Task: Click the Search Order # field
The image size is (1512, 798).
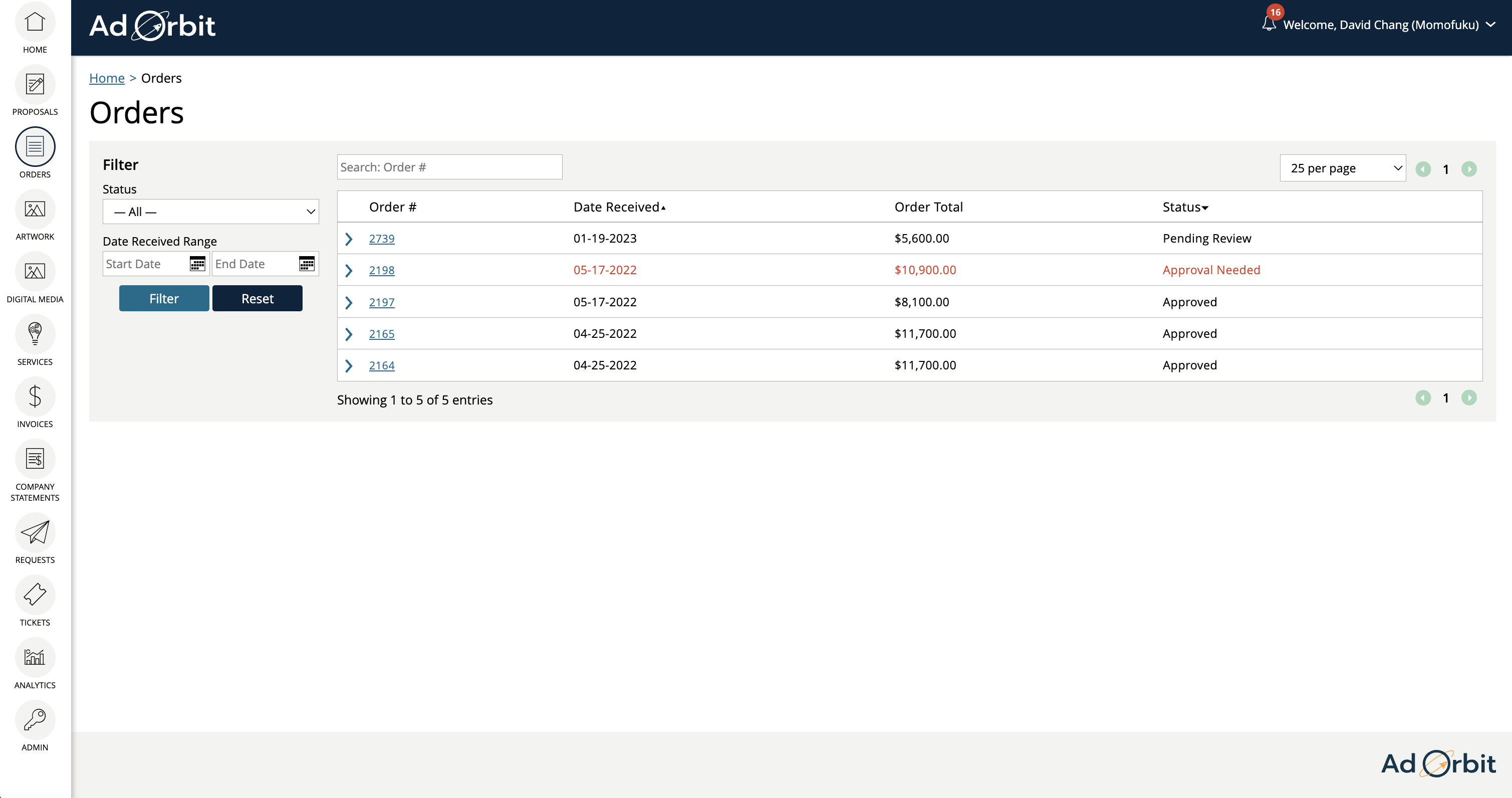Action: tap(449, 167)
